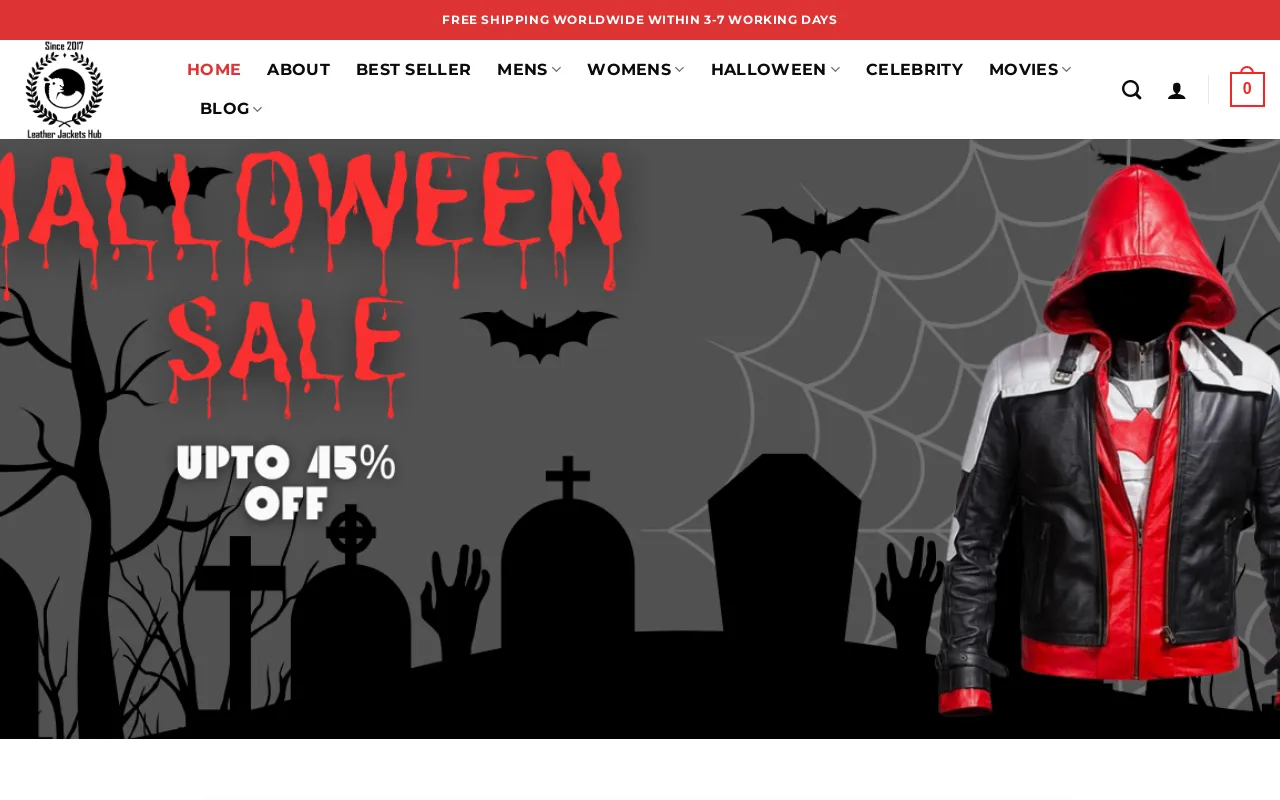Open the account login icon
Image resolution: width=1280 pixels, height=800 pixels.
tap(1177, 91)
